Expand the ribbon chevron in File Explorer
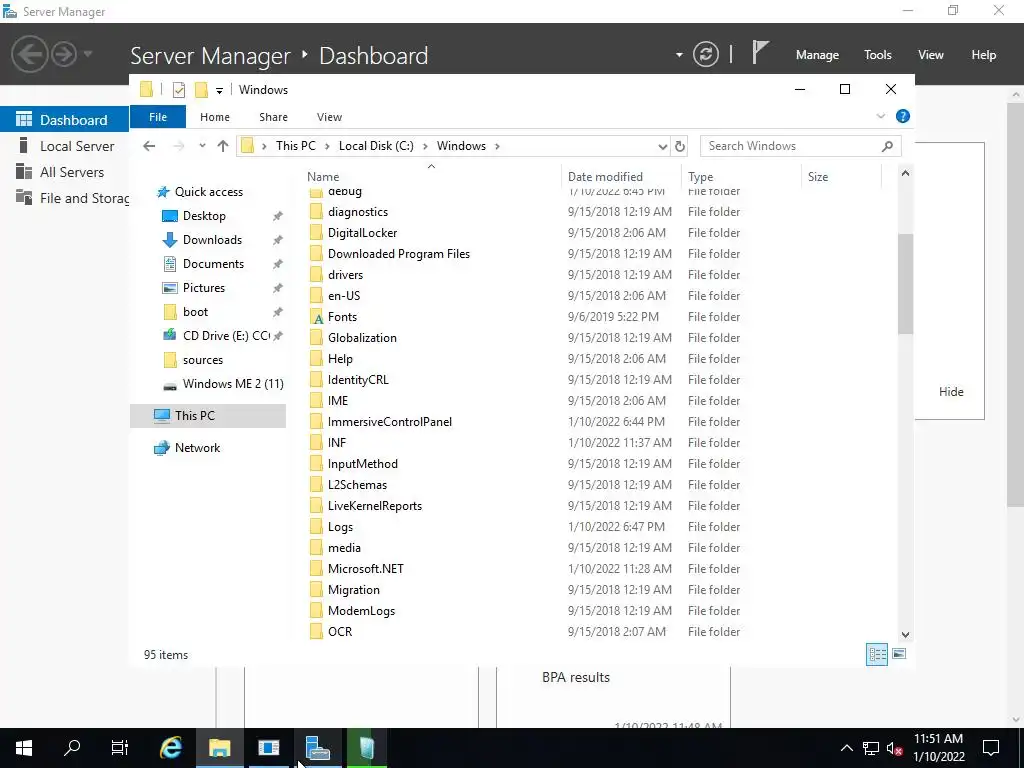Screen dimensions: 1024x768 pos(880,116)
